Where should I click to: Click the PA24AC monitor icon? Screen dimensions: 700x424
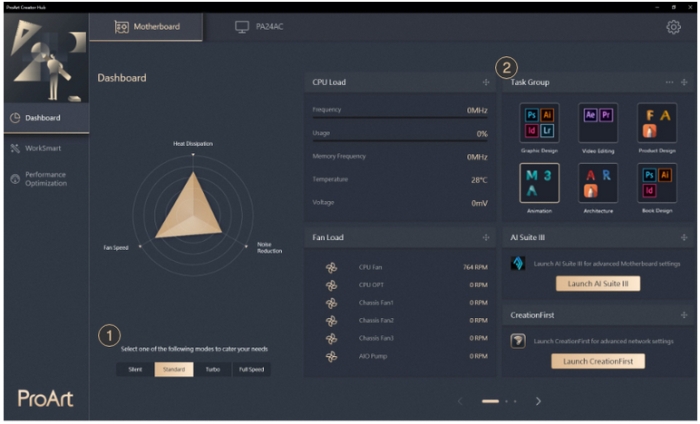242,27
